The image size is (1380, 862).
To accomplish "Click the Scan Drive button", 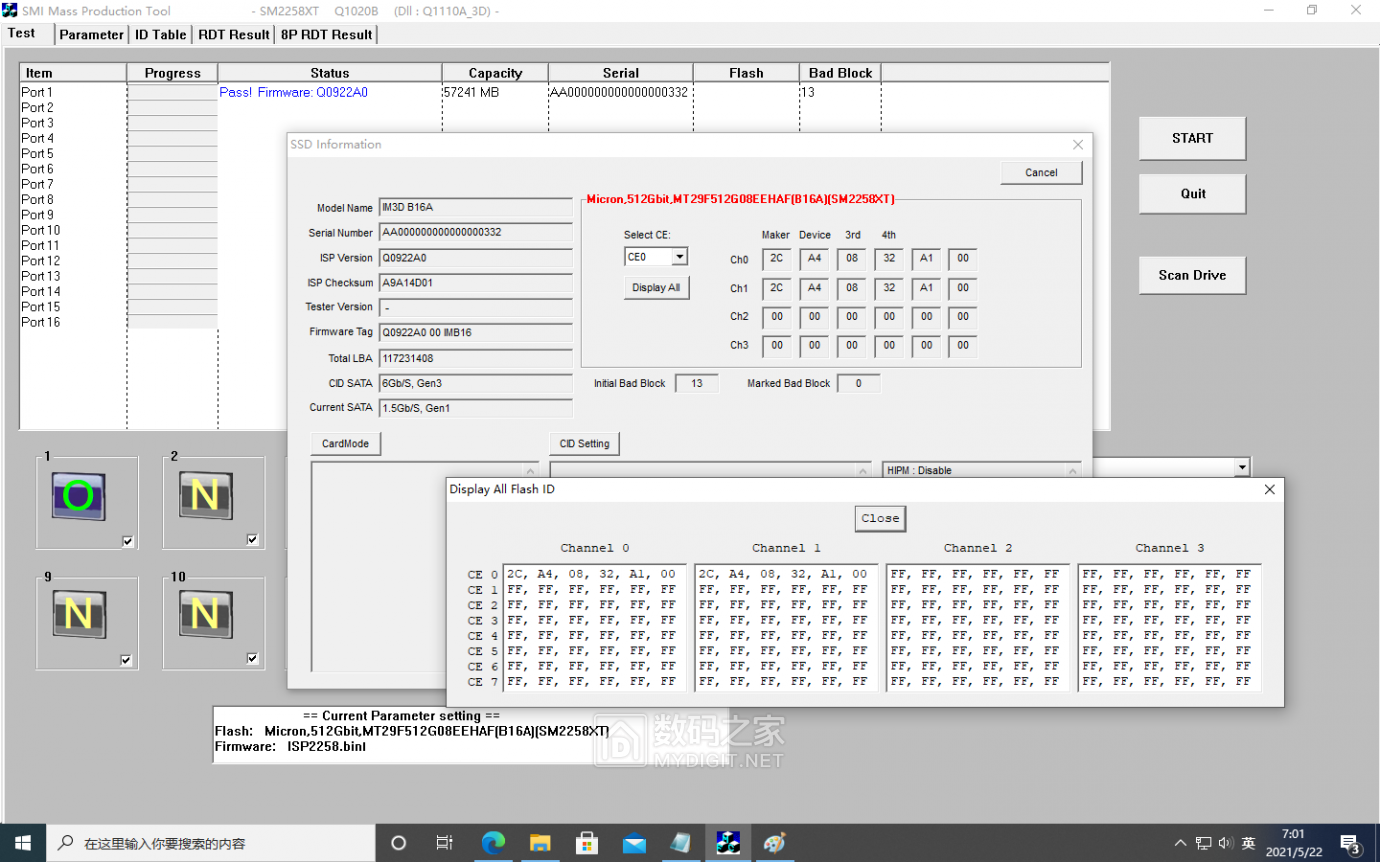I will point(1192,275).
